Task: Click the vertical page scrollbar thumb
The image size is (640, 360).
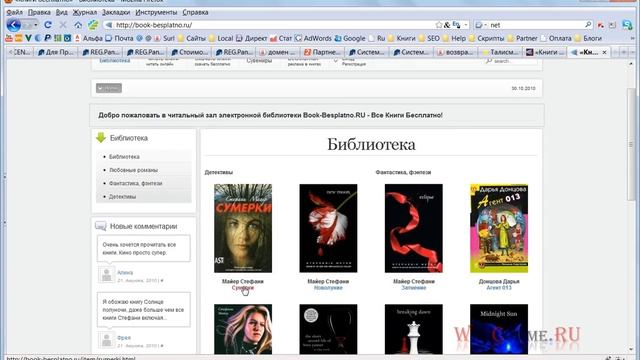Action: pos(631,145)
